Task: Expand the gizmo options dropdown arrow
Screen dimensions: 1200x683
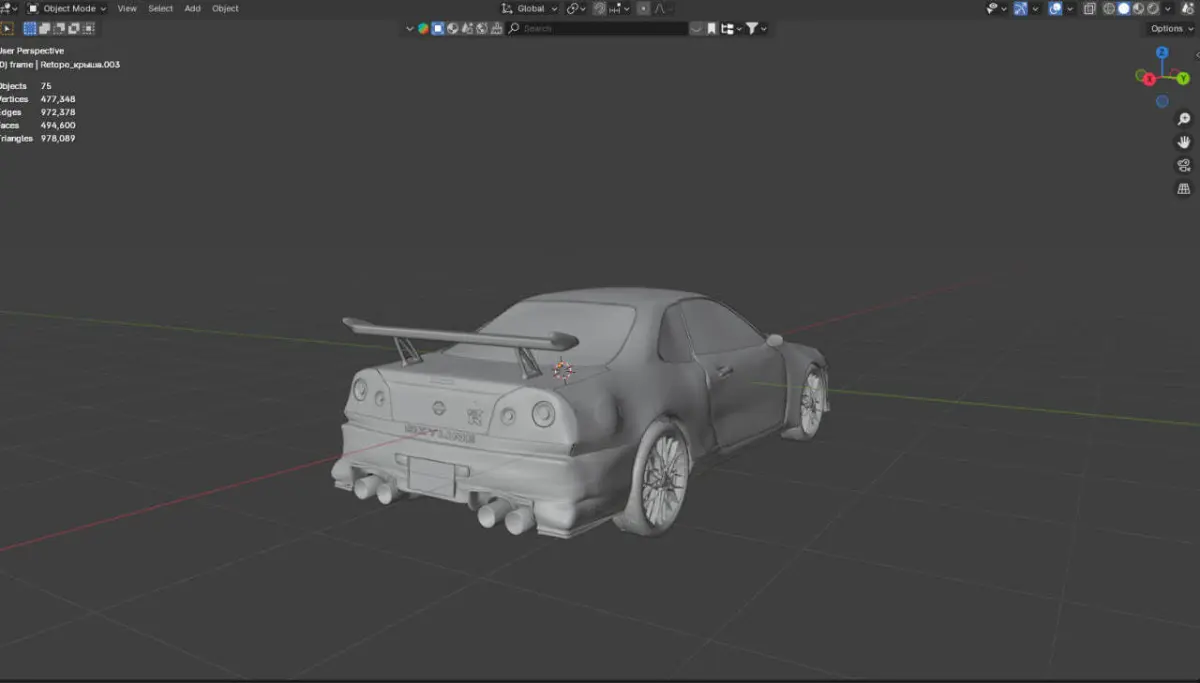Action: click(1035, 9)
